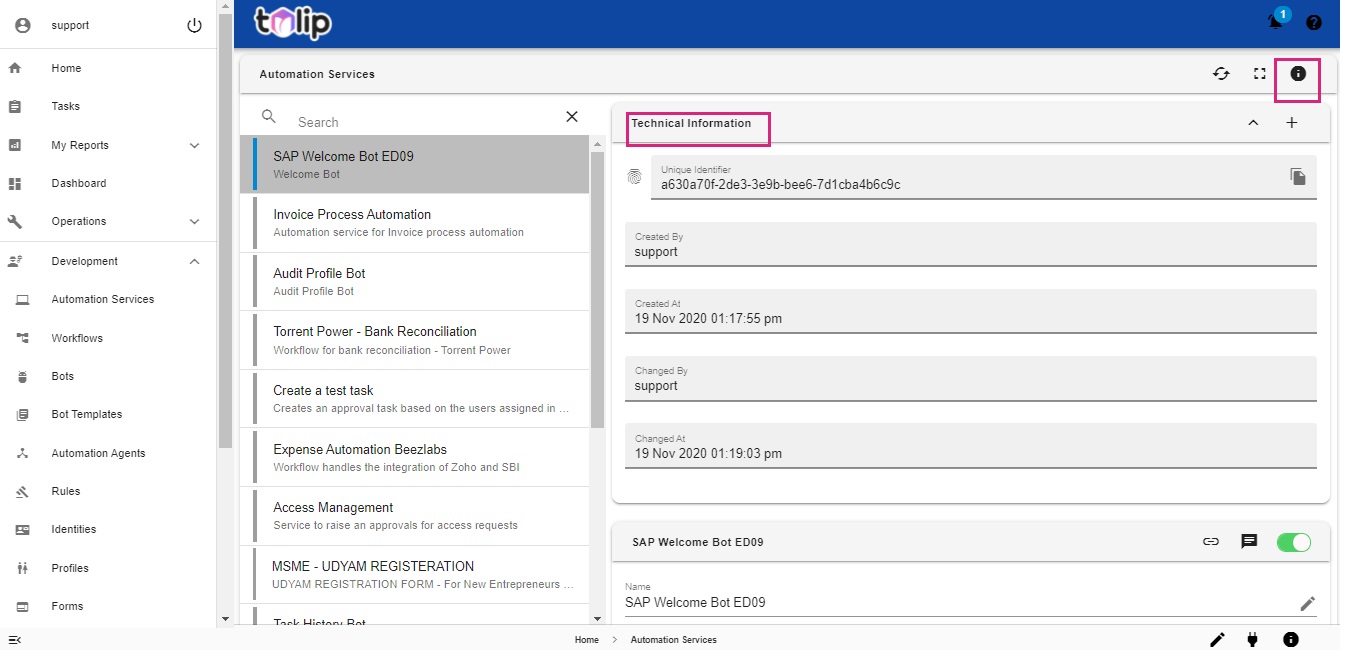
Task: Toggle fullscreen view icon
Action: tap(1260, 73)
